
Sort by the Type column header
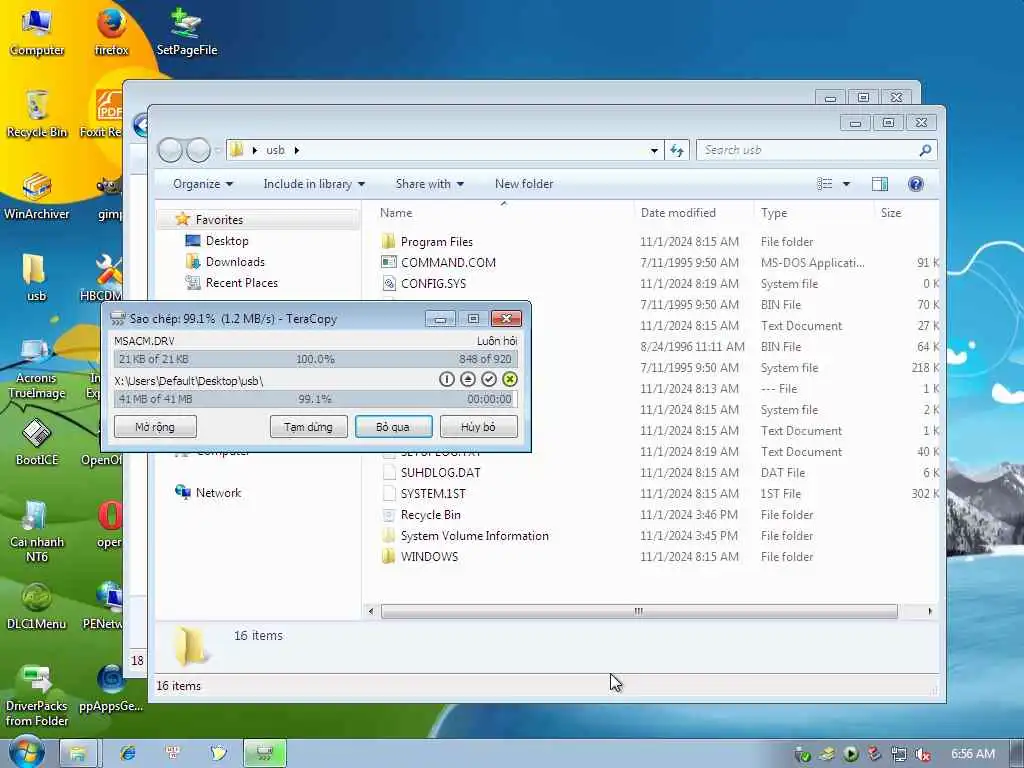point(774,213)
